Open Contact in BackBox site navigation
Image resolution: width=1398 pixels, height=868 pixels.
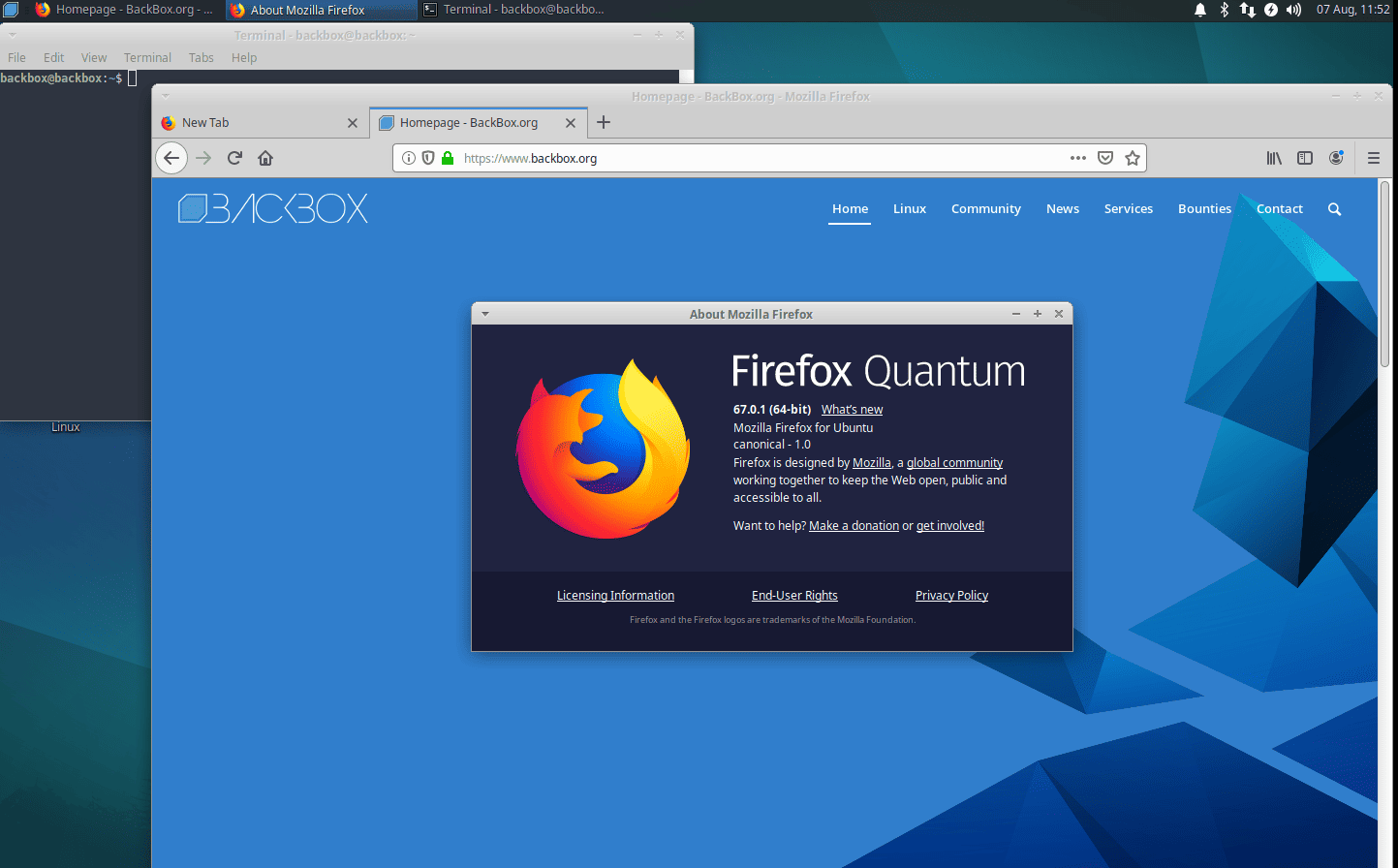[x=1280, y=209]
